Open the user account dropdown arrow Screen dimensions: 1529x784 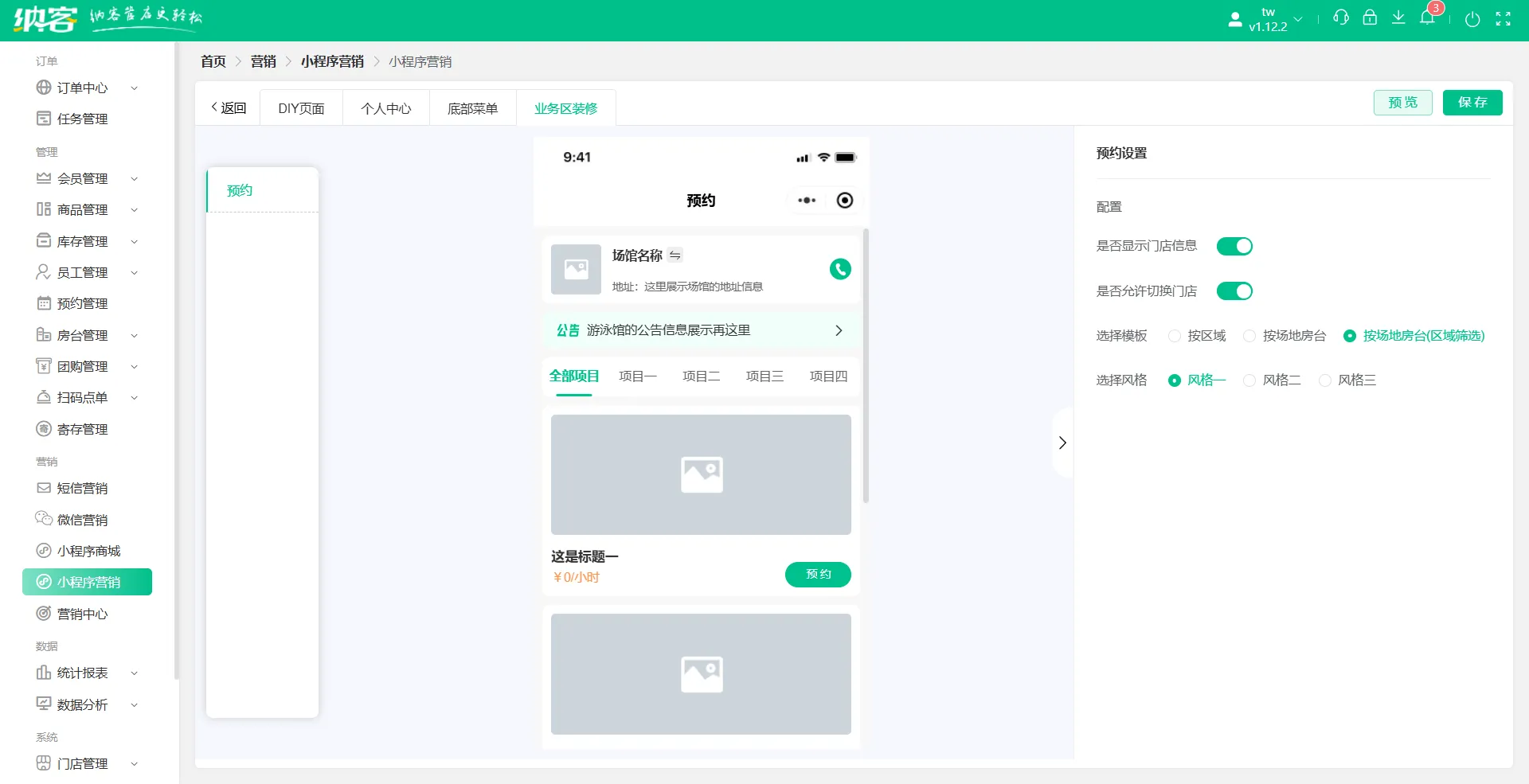[1298, 18]
